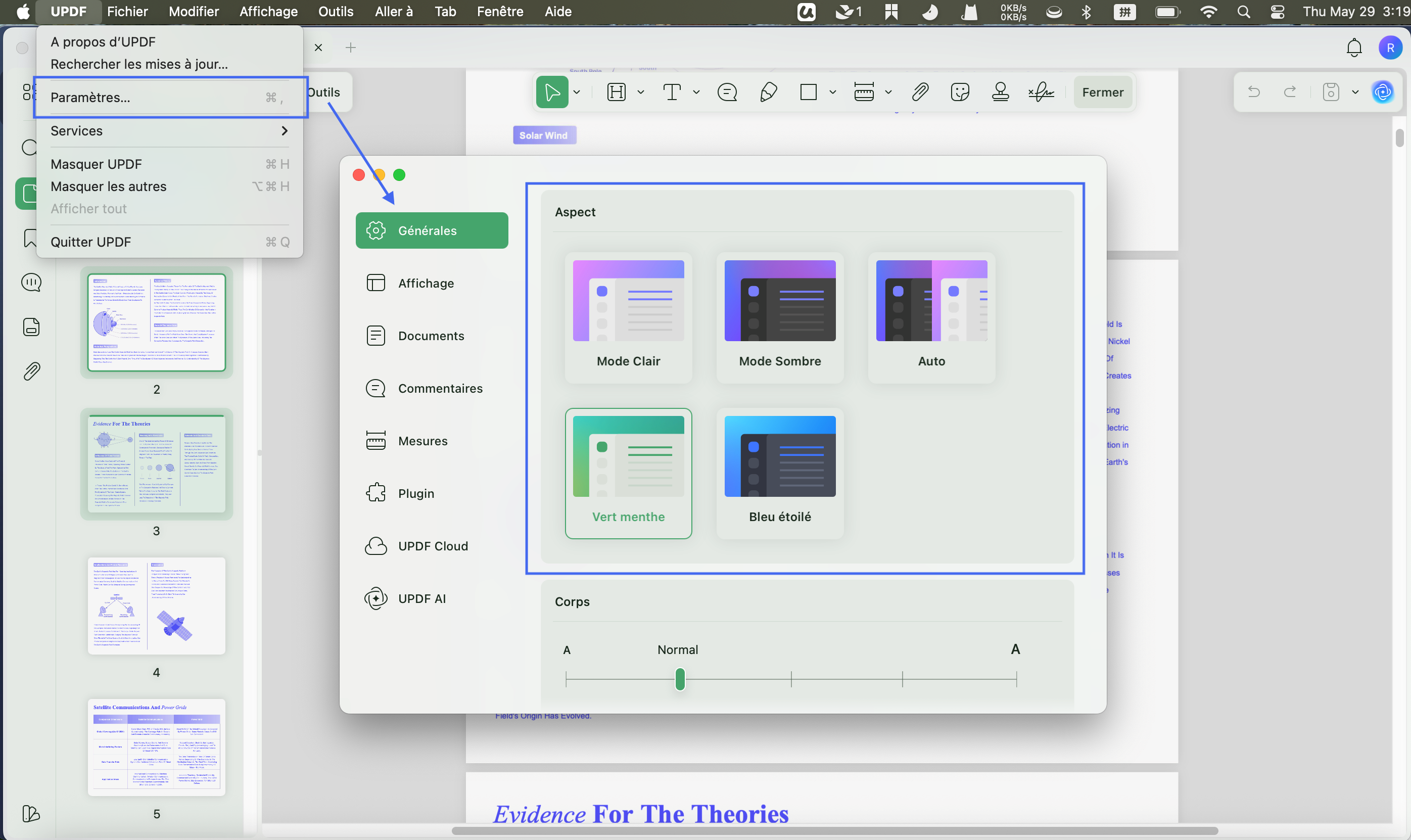The image size is (1411, 840).
Task: Undo the last action
Action: coord(1254,92)
